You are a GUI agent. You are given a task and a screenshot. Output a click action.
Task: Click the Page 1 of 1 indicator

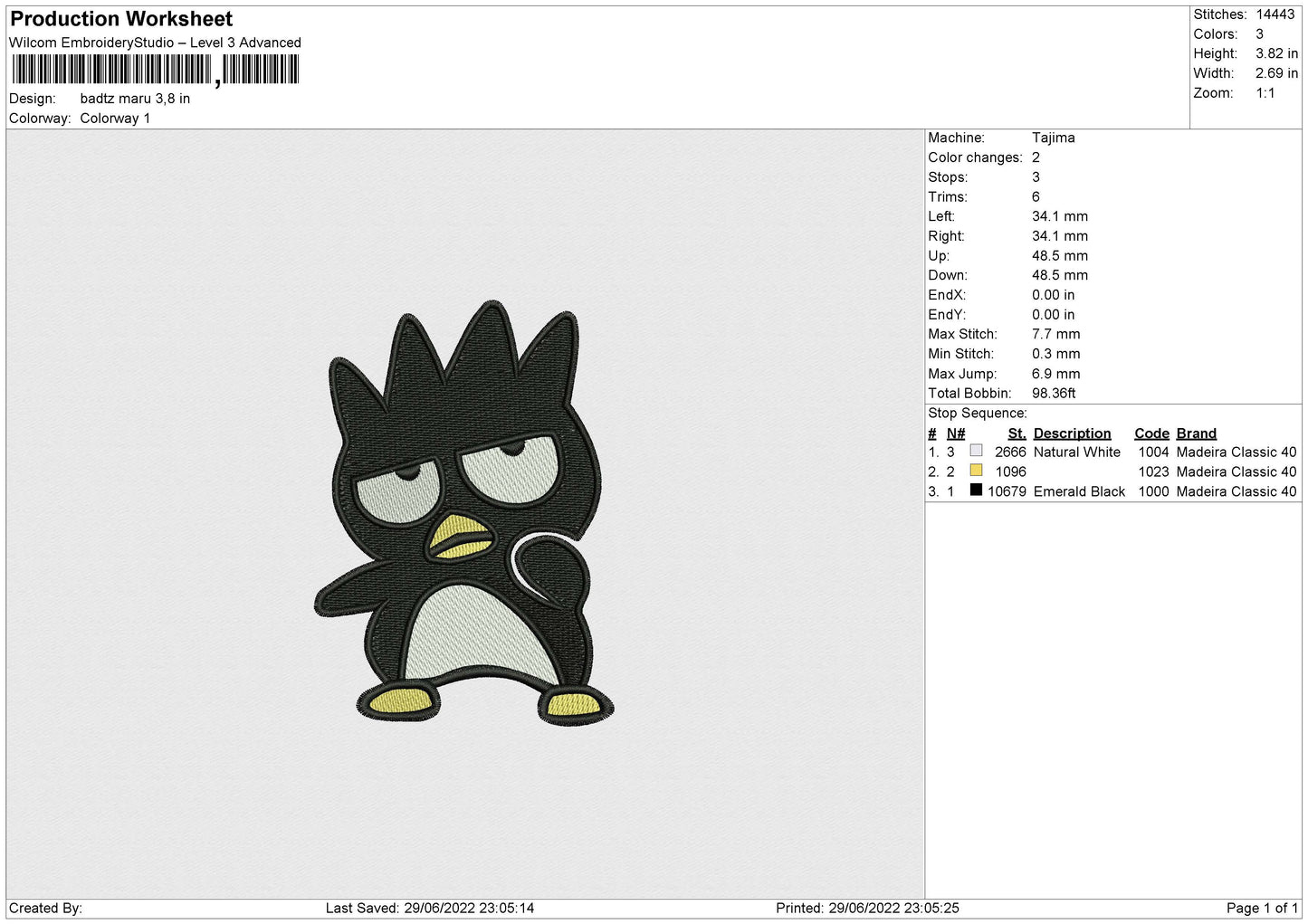(x=1262, y=908)
